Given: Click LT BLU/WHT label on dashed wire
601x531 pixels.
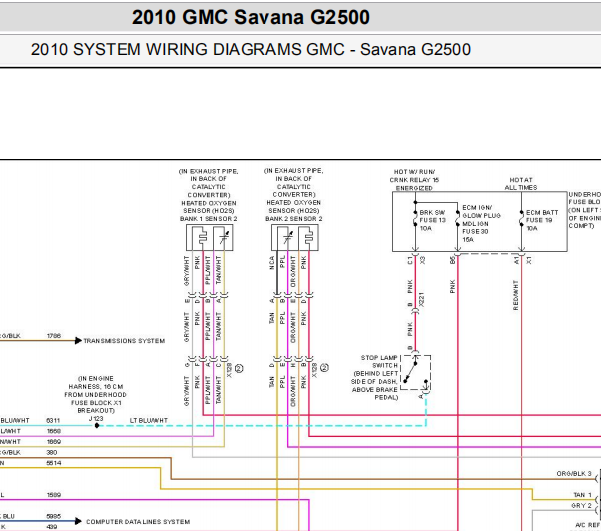Looking at the screenshot, I should (x=149, y=421).
